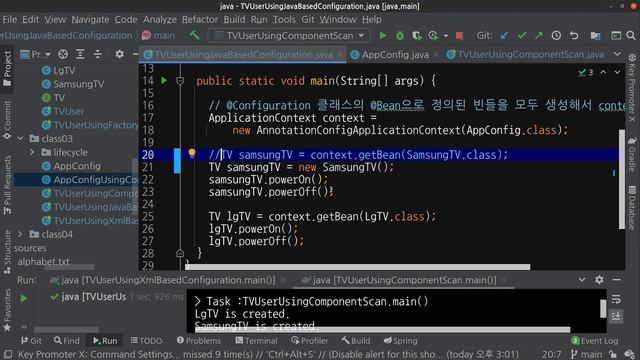This screenshot has width=640, height=360.
Task: Open the Git menu
Action: coord(308,19)
